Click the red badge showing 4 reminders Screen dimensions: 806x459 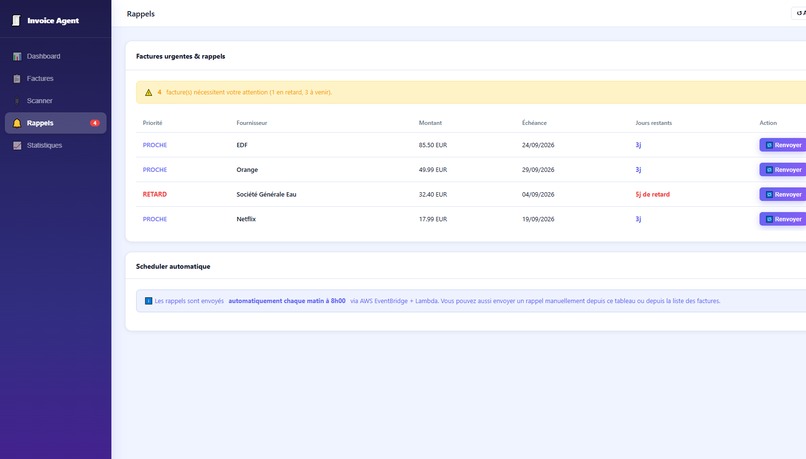[x=95, y=123]
